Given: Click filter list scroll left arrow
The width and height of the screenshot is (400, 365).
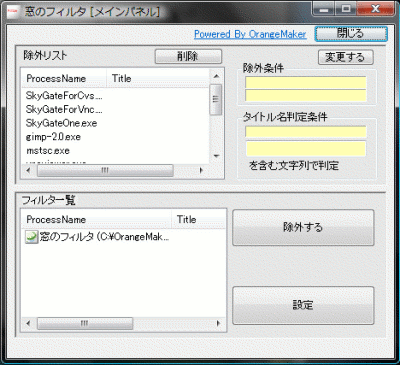Looking at the screenshot, I should click(28, 323).
